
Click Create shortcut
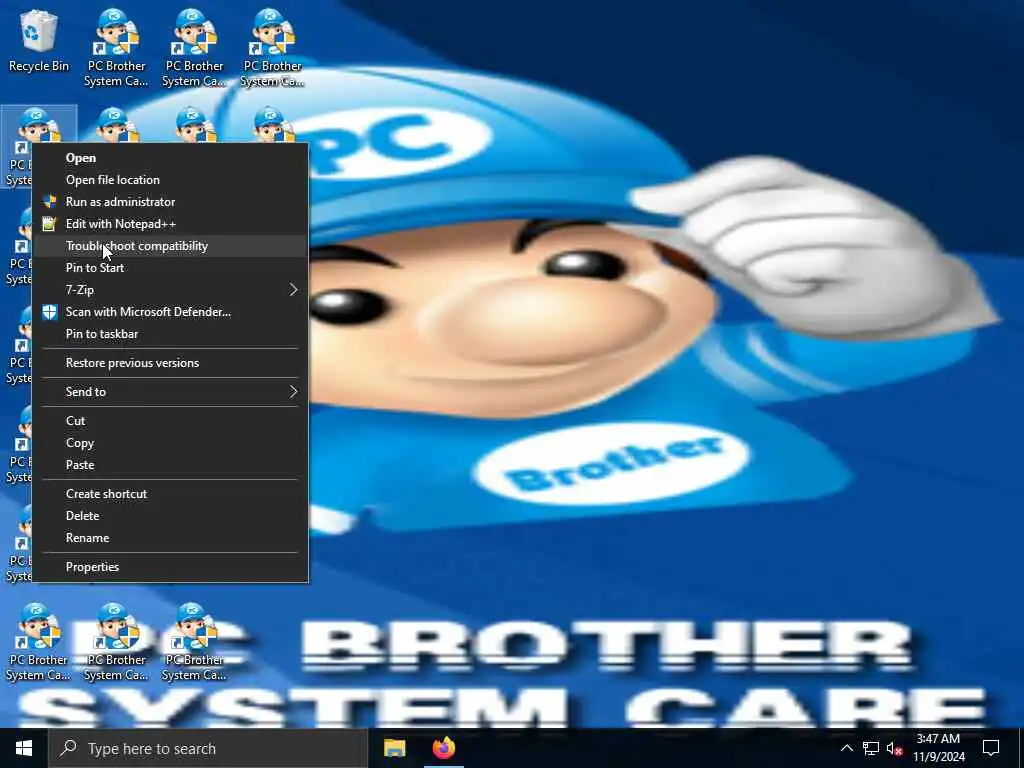(x=170, y=494)
